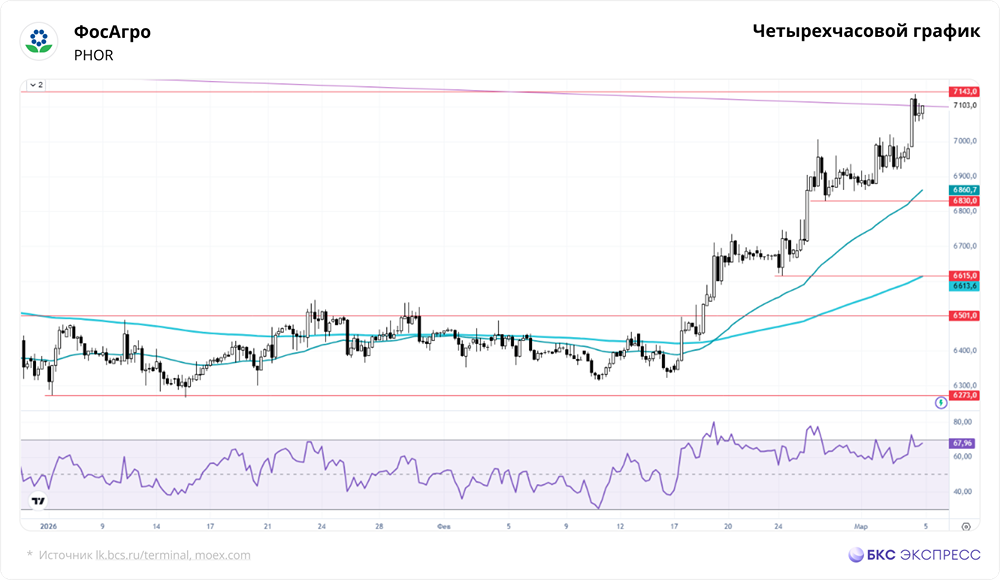Image resolution: width=1000 pixels, height=580 pixels.
Task: Select the 6273,0 red level label
Action: (964, 396)
